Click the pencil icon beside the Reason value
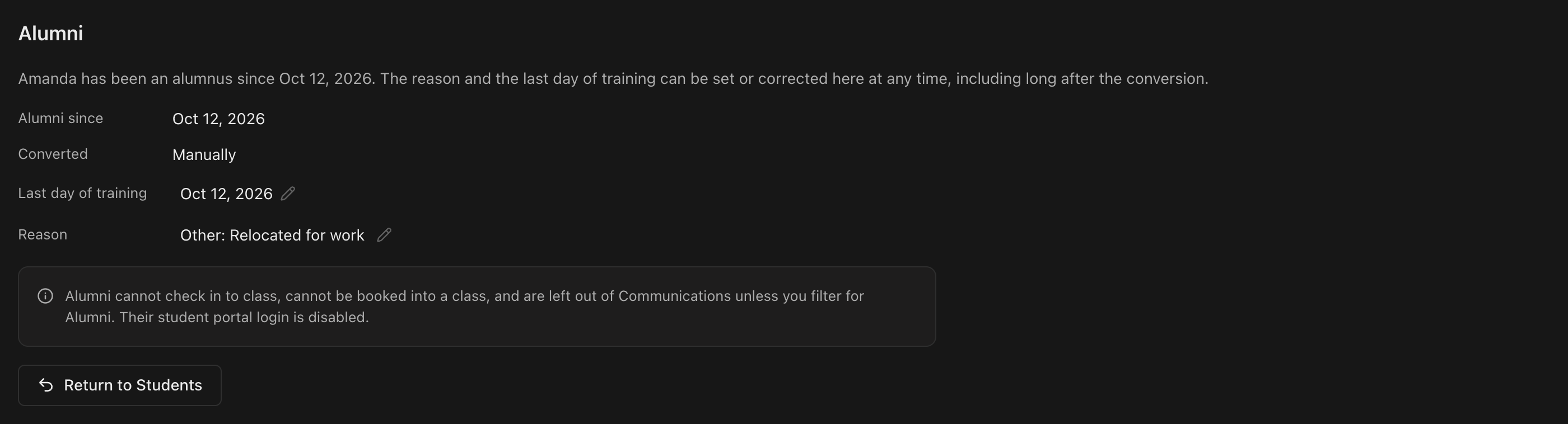Viewport: 1568px width, 424px height. pyautogui.click(x=384, y=235)
